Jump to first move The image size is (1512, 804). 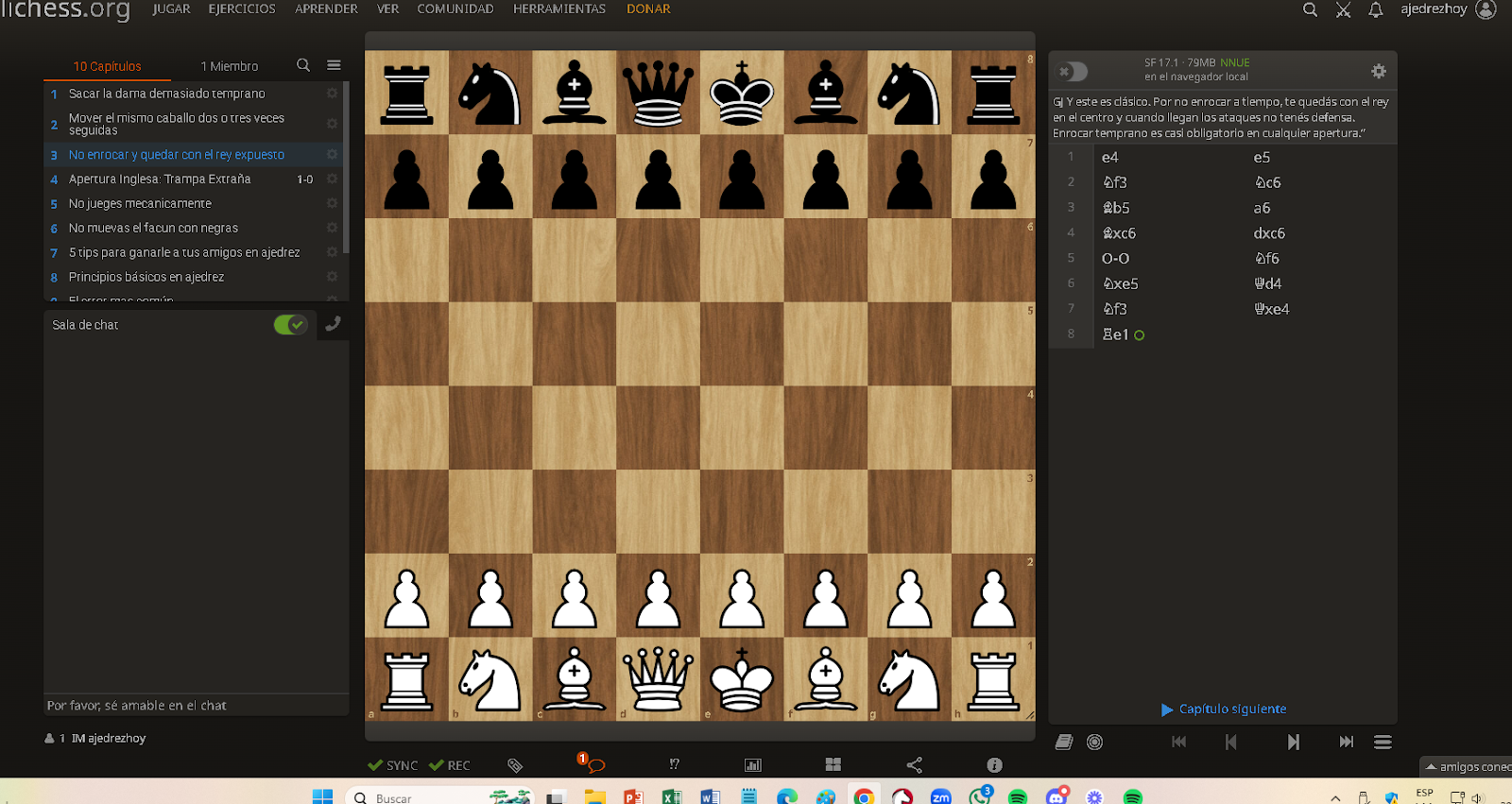1178,742
